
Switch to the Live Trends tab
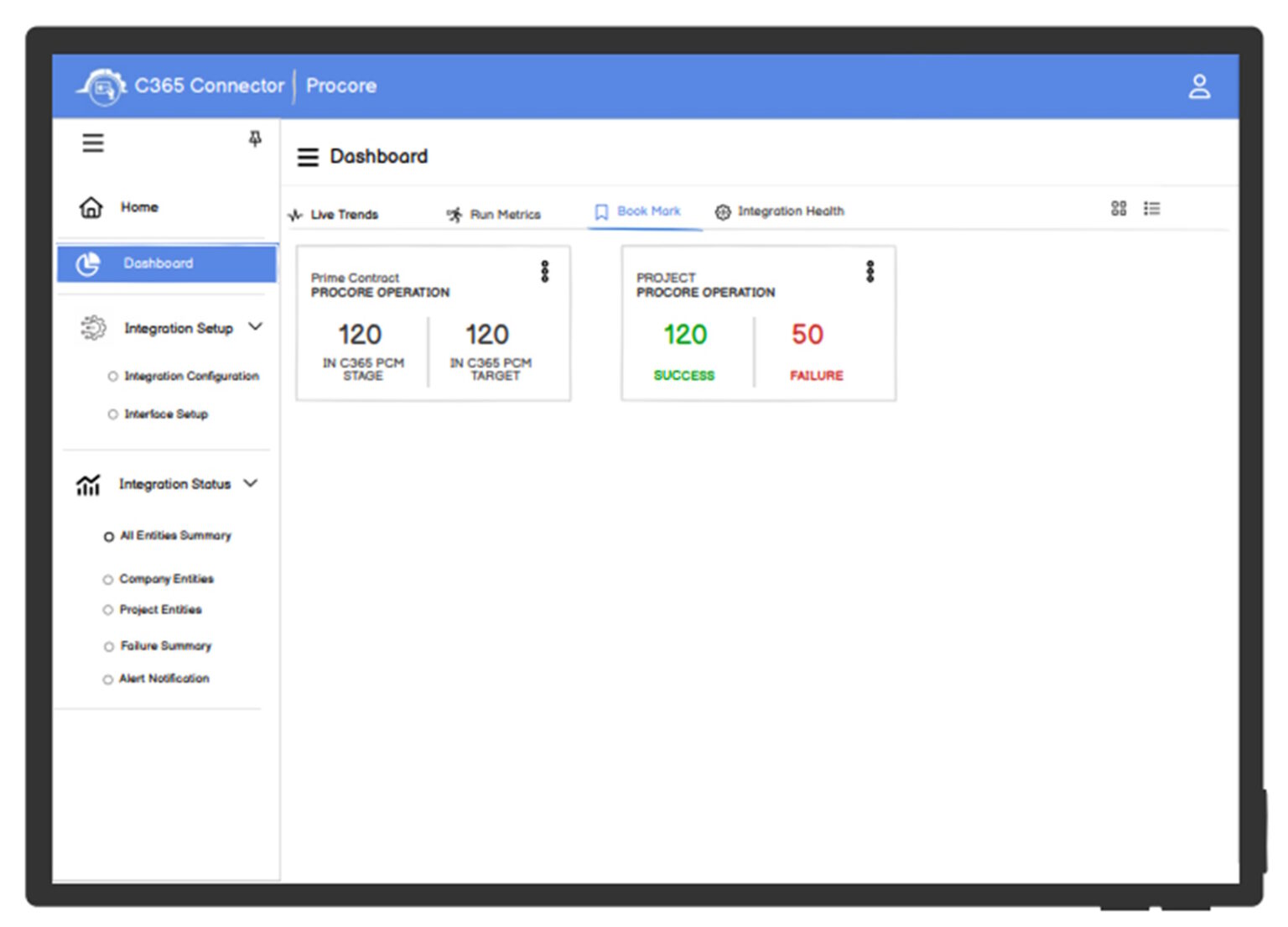click(344, 214)
